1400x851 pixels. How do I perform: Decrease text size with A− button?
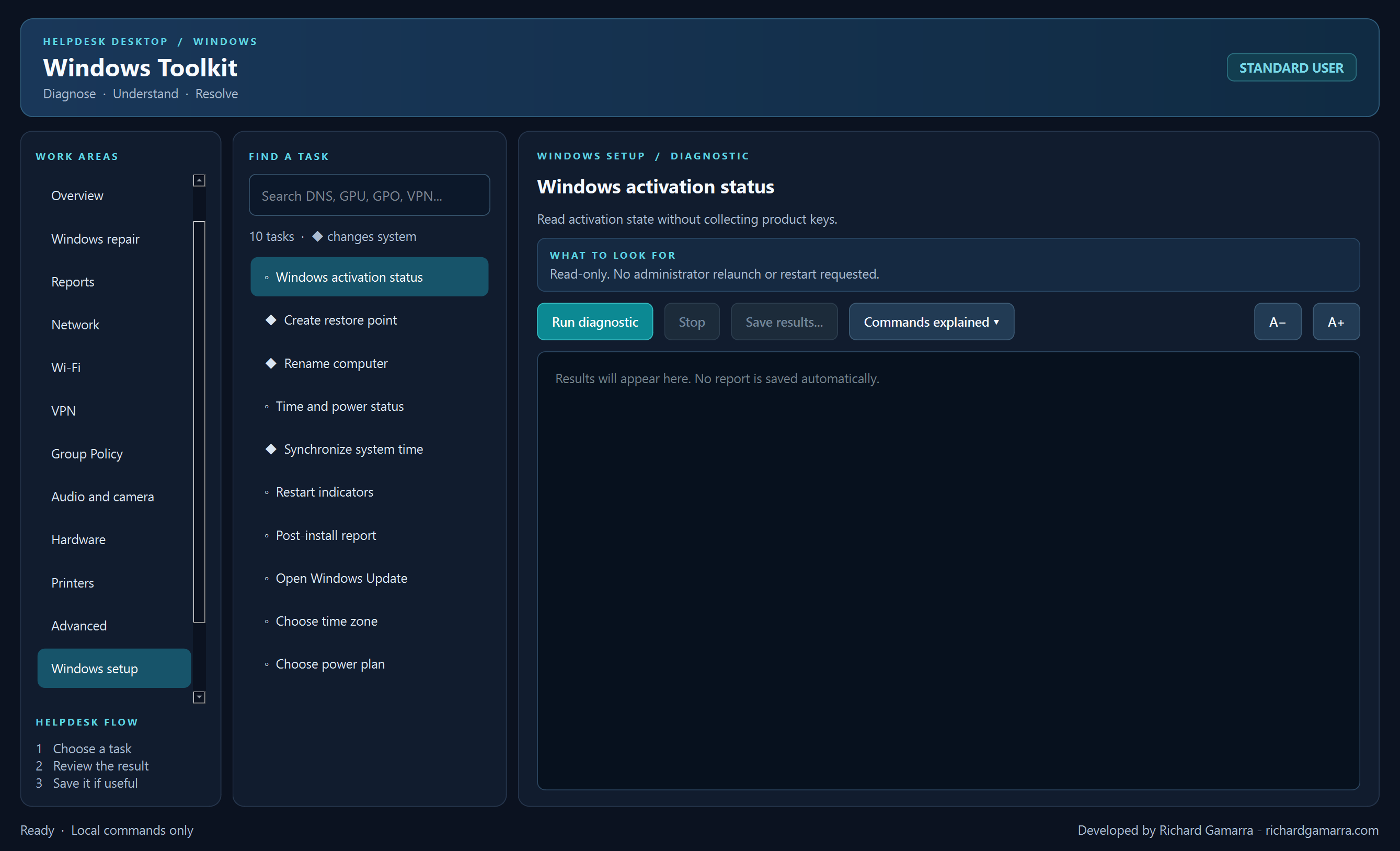point(1277,321)
